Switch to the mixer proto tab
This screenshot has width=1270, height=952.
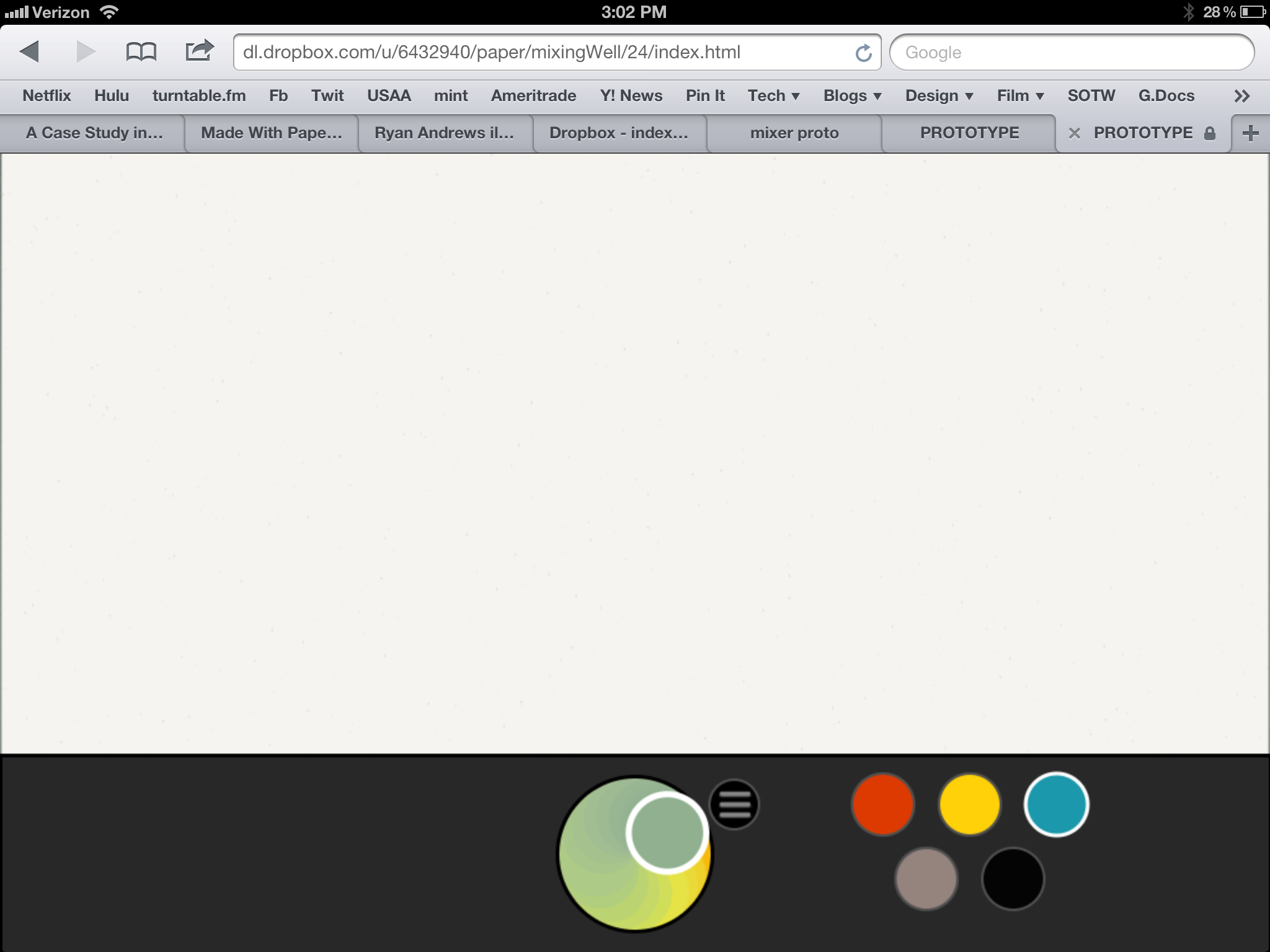[794, 133]
